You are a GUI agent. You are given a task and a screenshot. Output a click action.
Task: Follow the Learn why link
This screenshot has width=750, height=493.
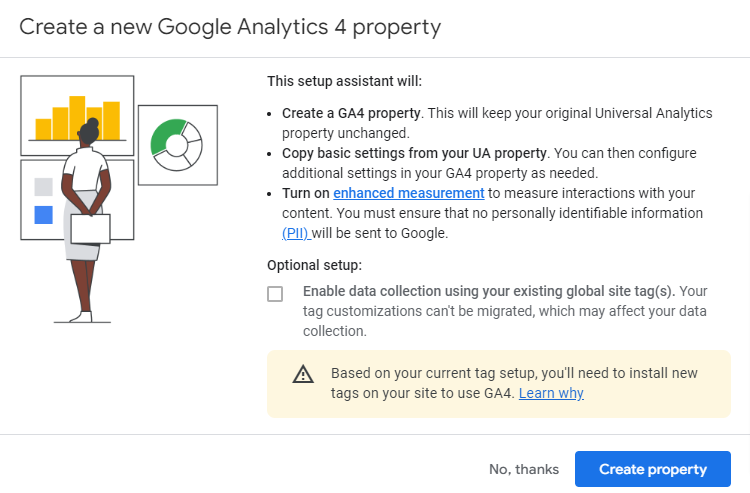tap(551, 393)
